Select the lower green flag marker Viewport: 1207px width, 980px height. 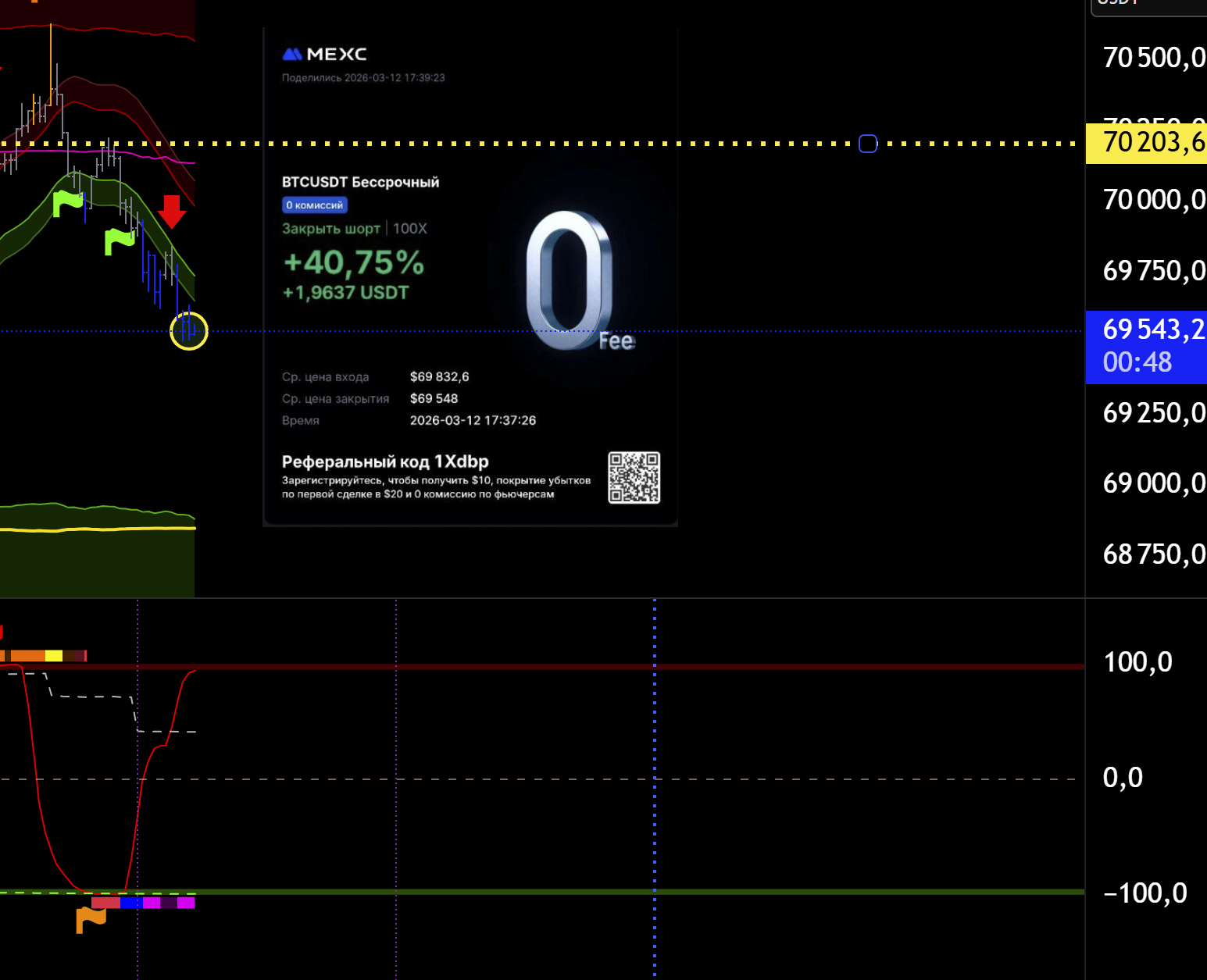pos(120,241)
